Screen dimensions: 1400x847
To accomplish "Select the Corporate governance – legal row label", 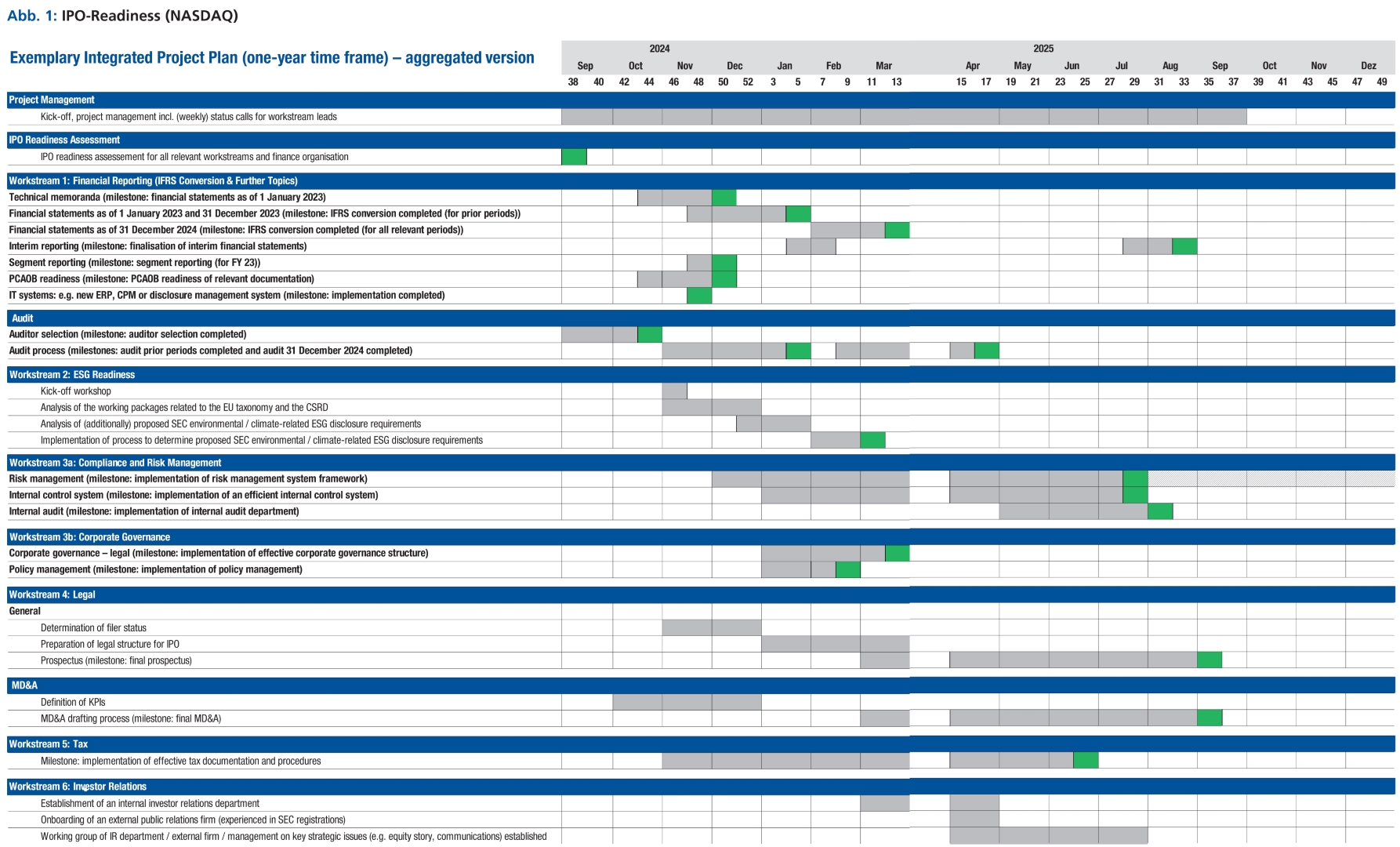I will point(219,553).
